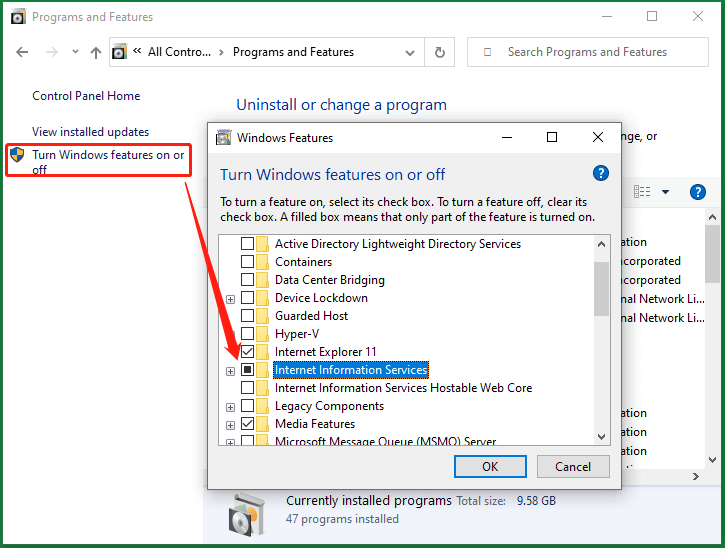Go back with the Back arrow
The height and width of the screenshot is (548, 725).
(x=22, y=52)
